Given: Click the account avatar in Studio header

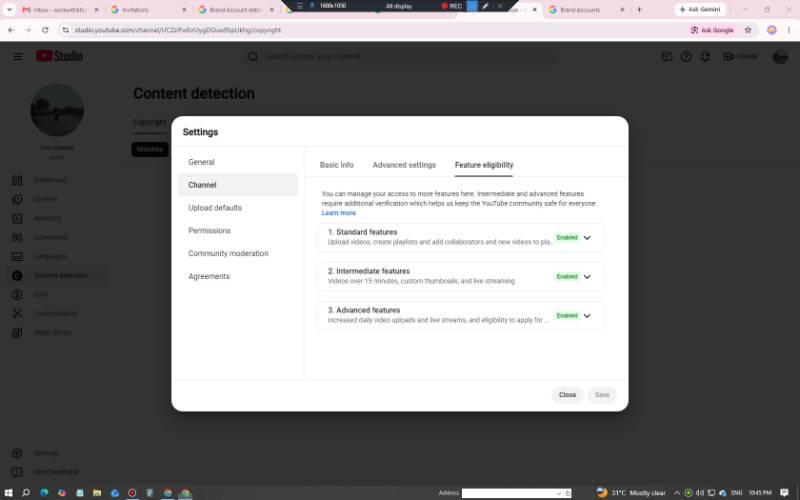Looking at the screenshot, I should tap(780, 57).
